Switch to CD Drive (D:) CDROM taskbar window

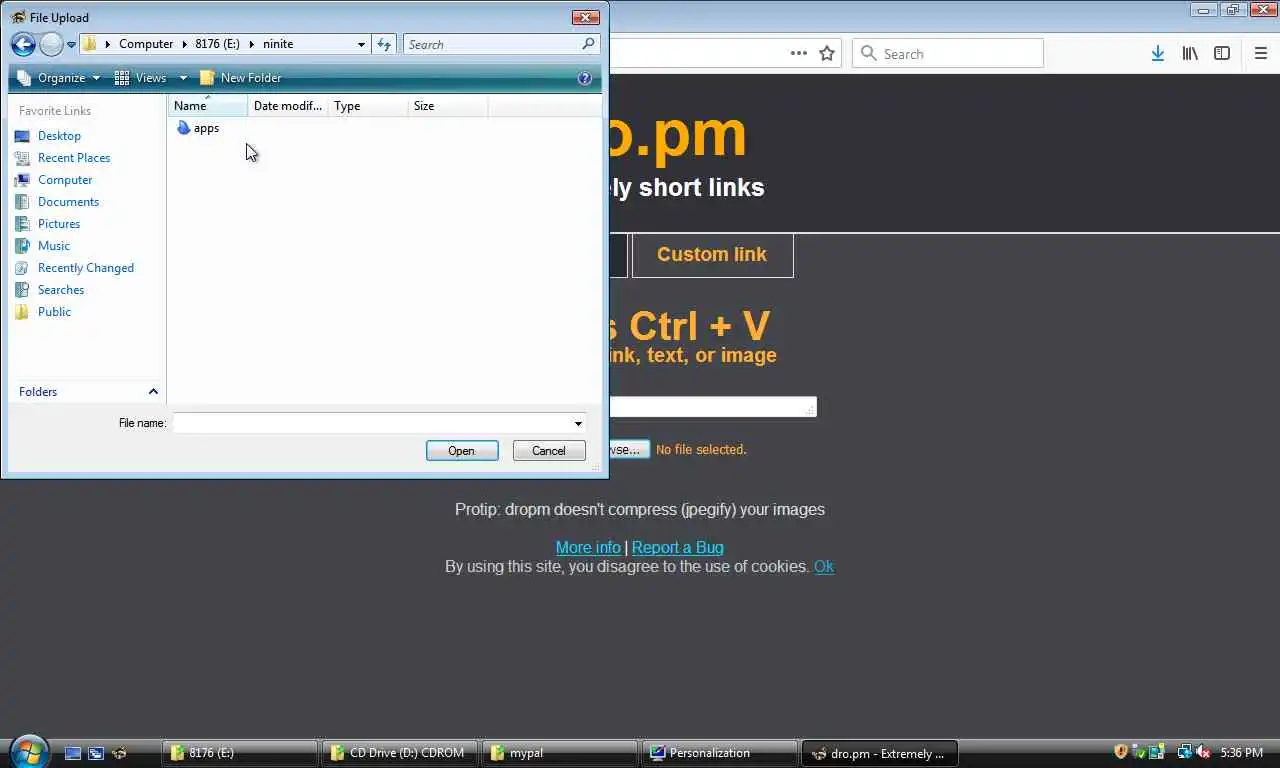[x=400, y=753]
